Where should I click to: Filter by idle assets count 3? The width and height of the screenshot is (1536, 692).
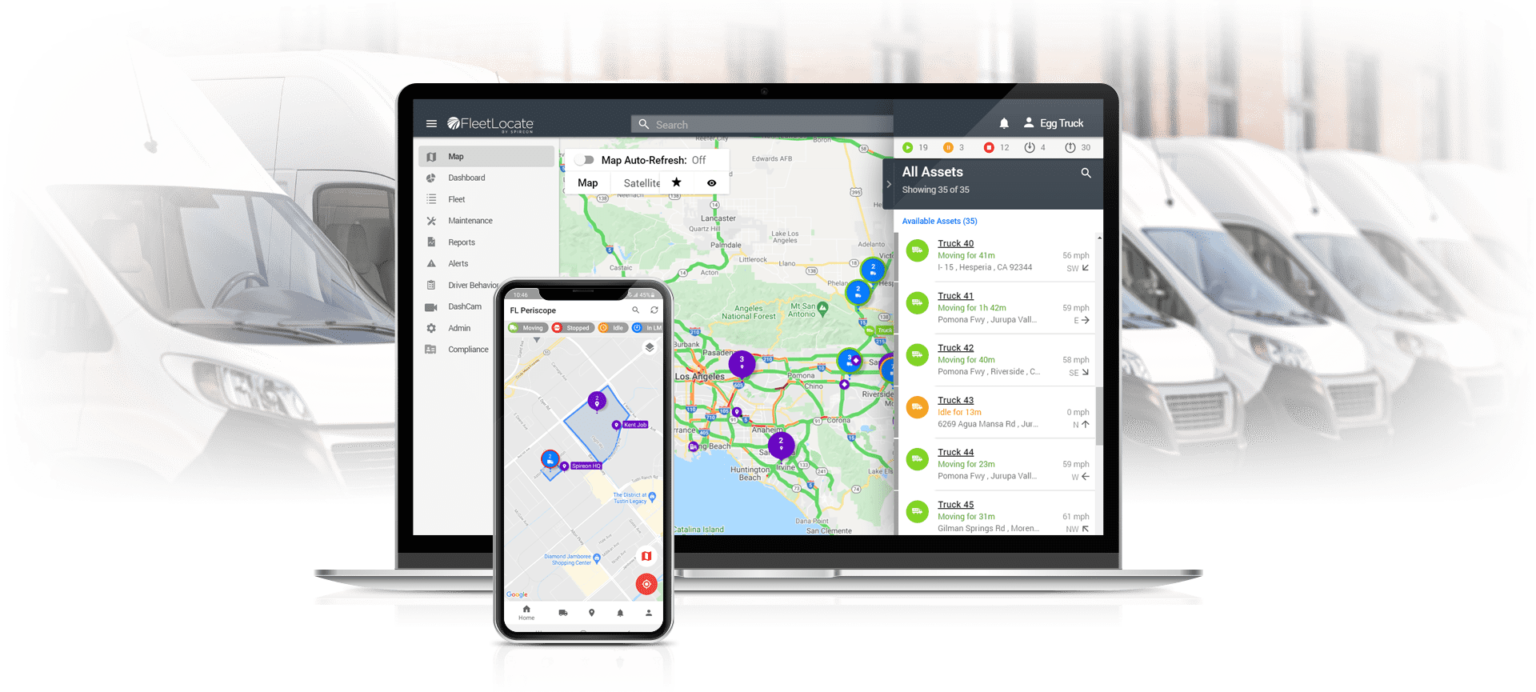[x=954, y=147]
